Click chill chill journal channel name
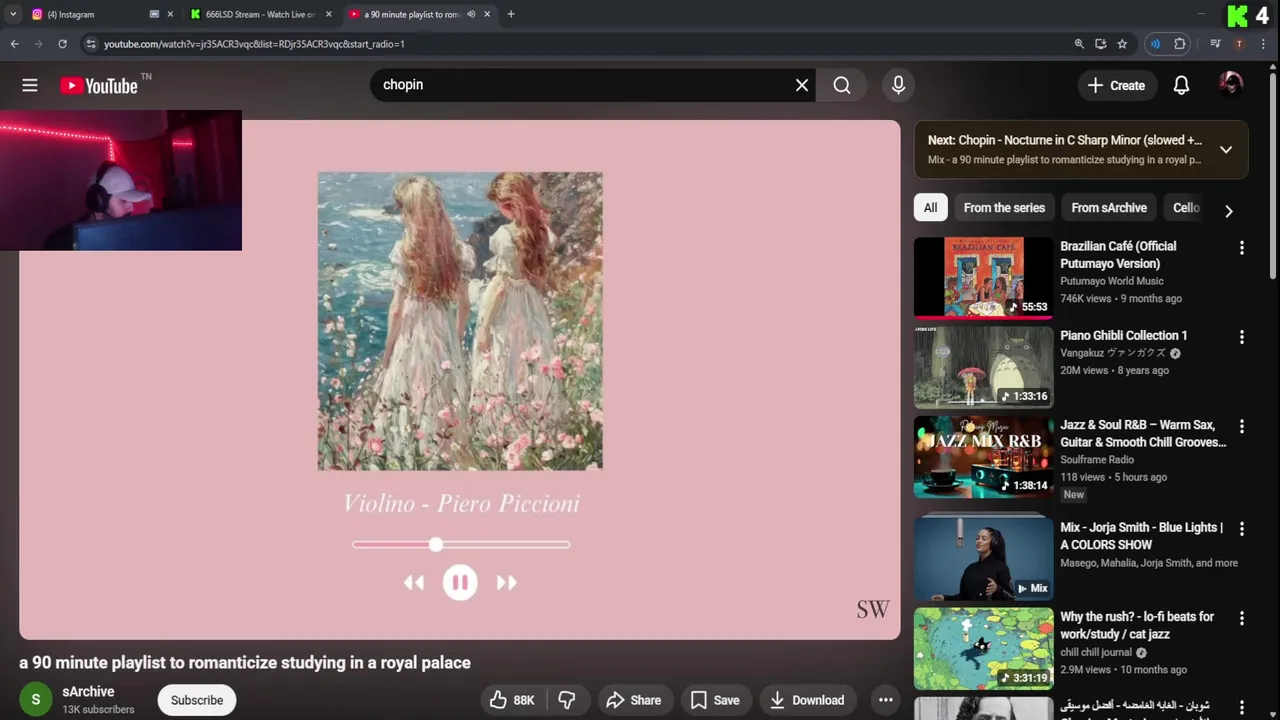1280x720 pixels. coord(1096,652)
